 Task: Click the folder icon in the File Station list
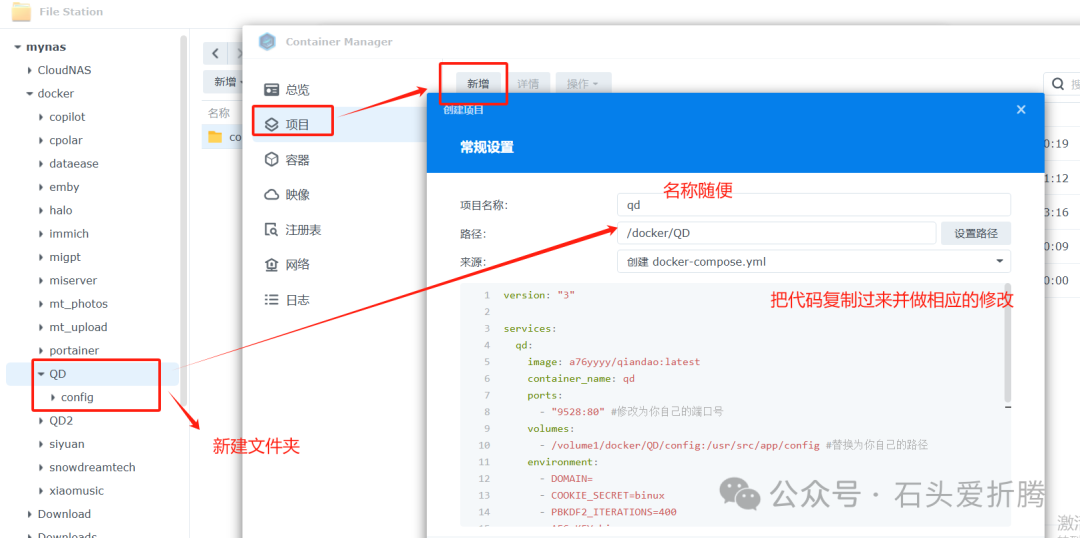(x=215, y=136)
